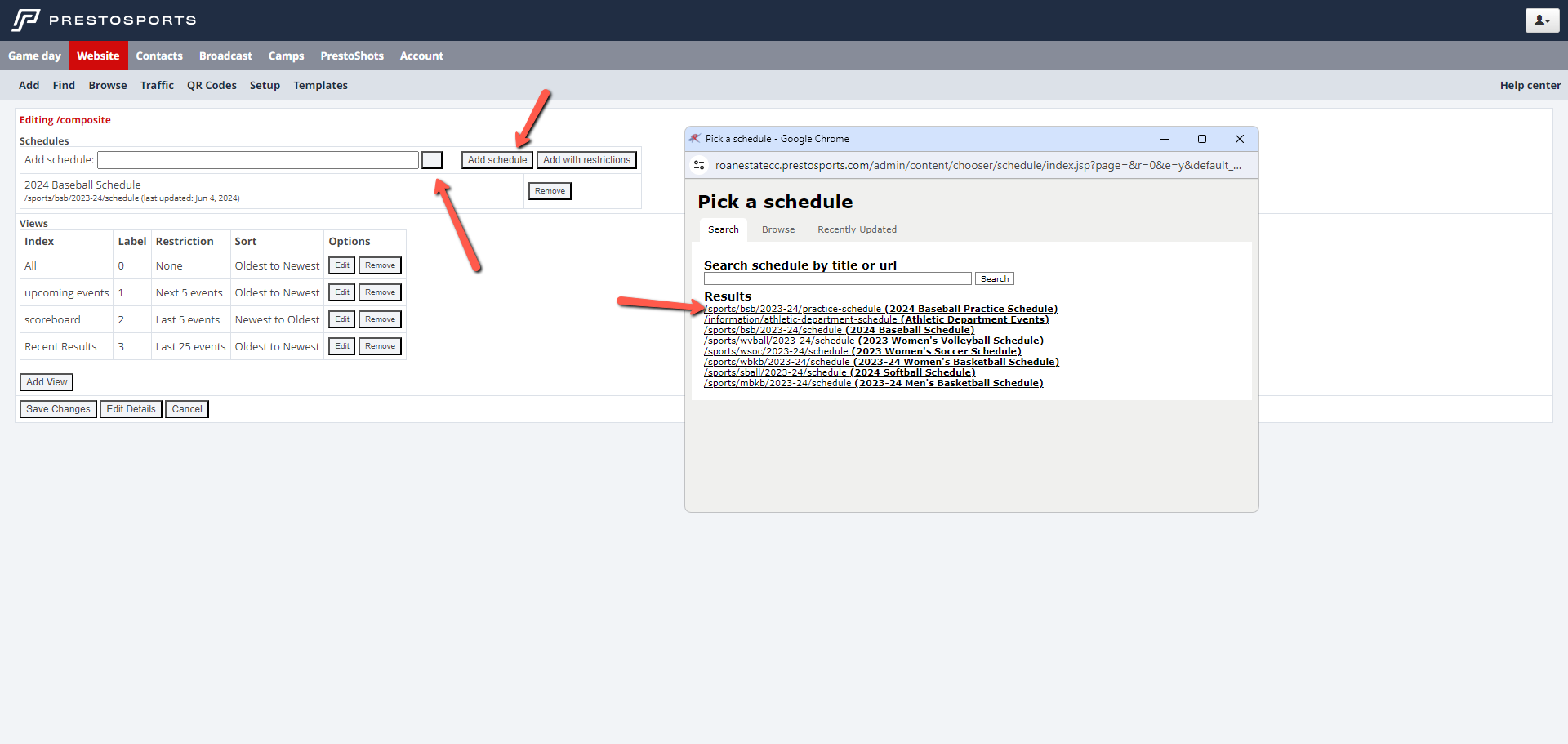Select QR Codes in the submenu
1568x744 pixels.
click(212, 85)
